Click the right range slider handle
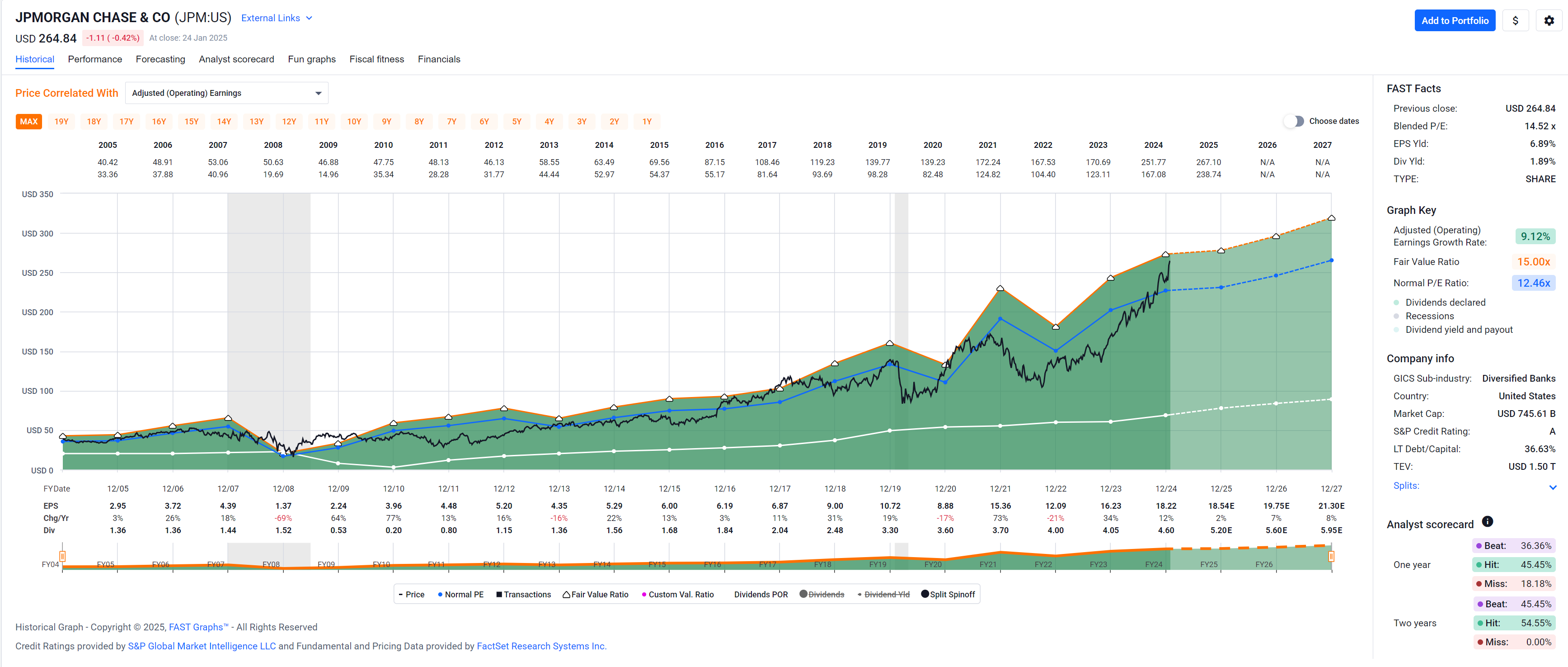 1331,556
